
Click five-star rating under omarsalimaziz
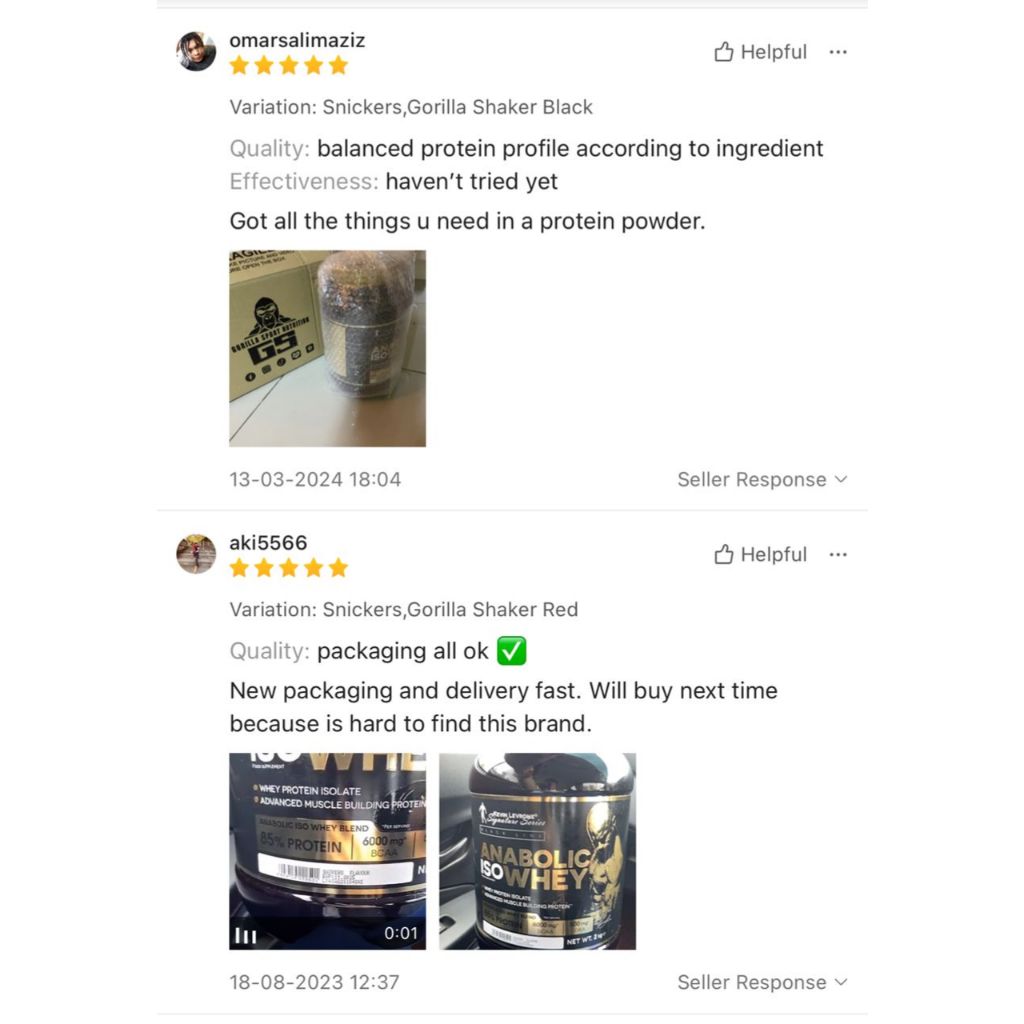pyautogui.click(x=289, y=65)
